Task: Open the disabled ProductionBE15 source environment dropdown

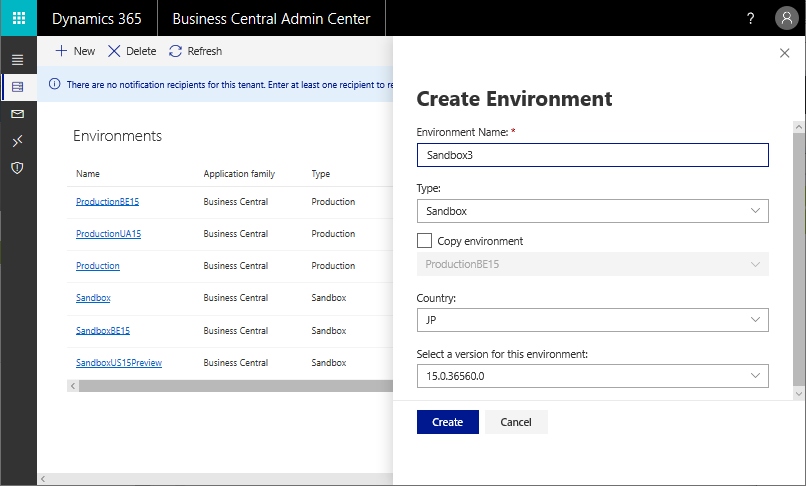Action: (593, 264)
